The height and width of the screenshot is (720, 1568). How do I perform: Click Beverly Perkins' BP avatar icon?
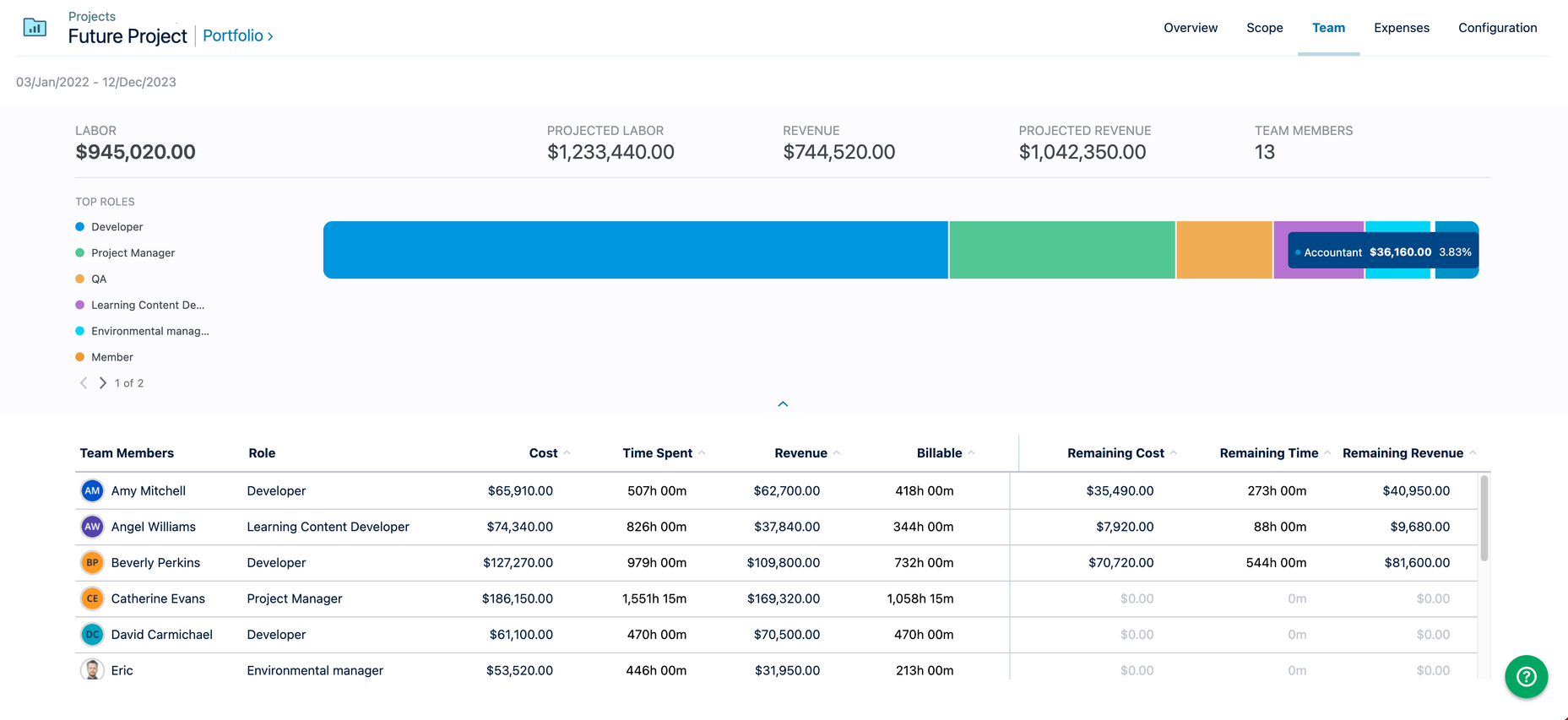pyautogui.click(x=92, y=562)
